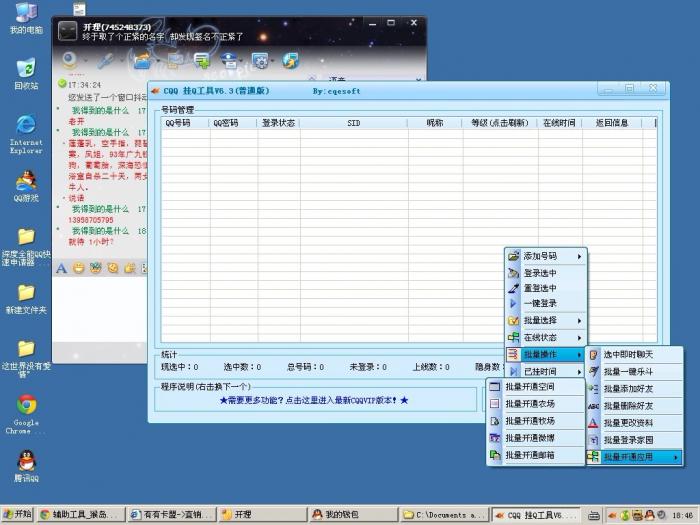Choose 批量开通空间 option

(x=536, y=387)
